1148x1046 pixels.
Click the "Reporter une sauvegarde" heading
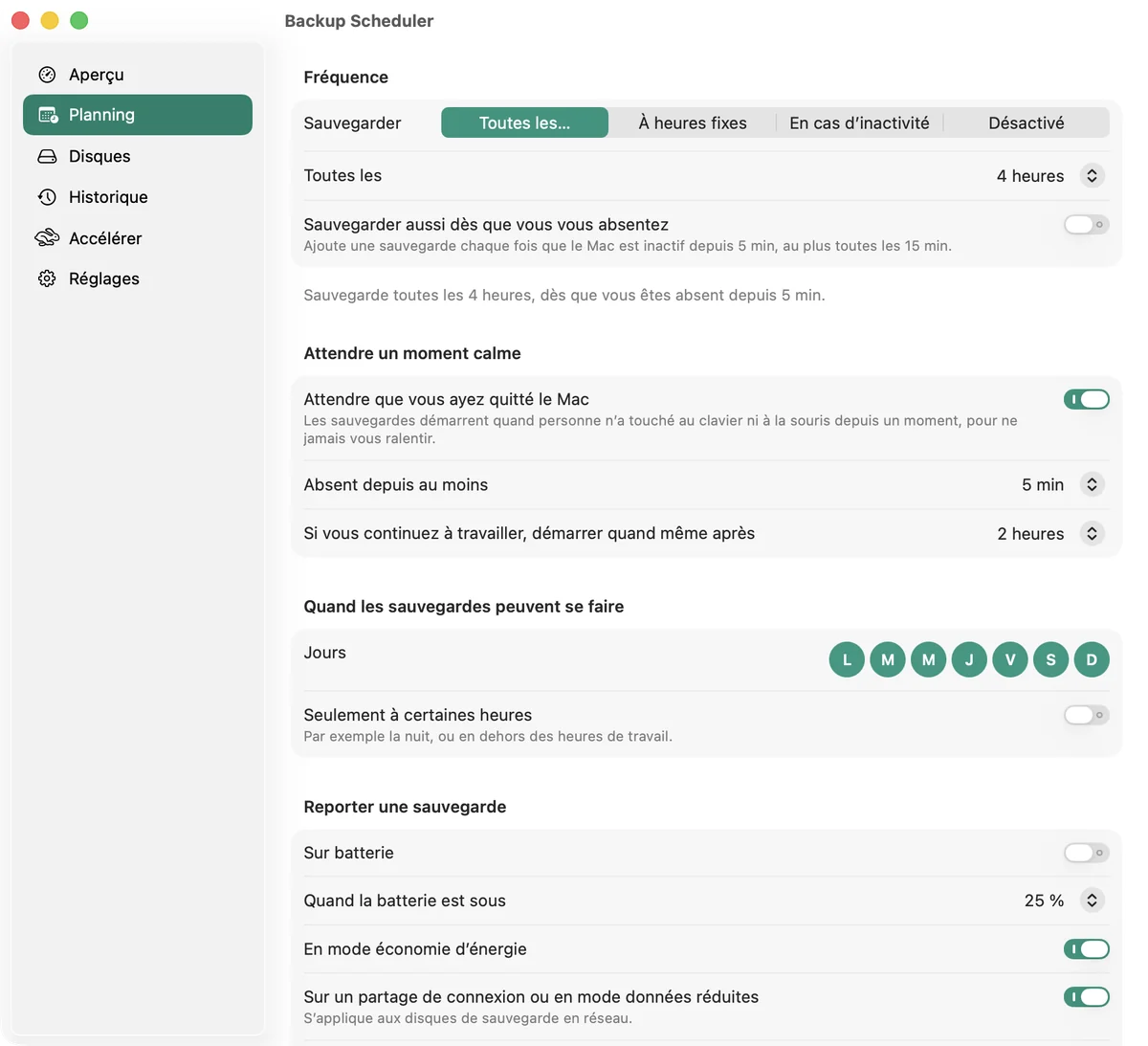pyautogui.click(x=405, y=807)
